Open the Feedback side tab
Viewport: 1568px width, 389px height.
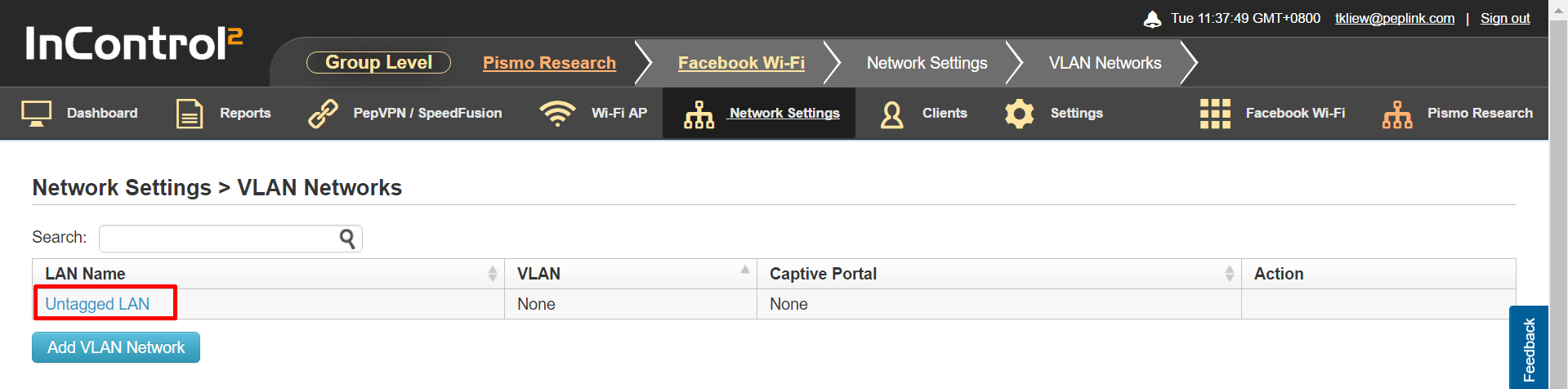point(1529,349)
